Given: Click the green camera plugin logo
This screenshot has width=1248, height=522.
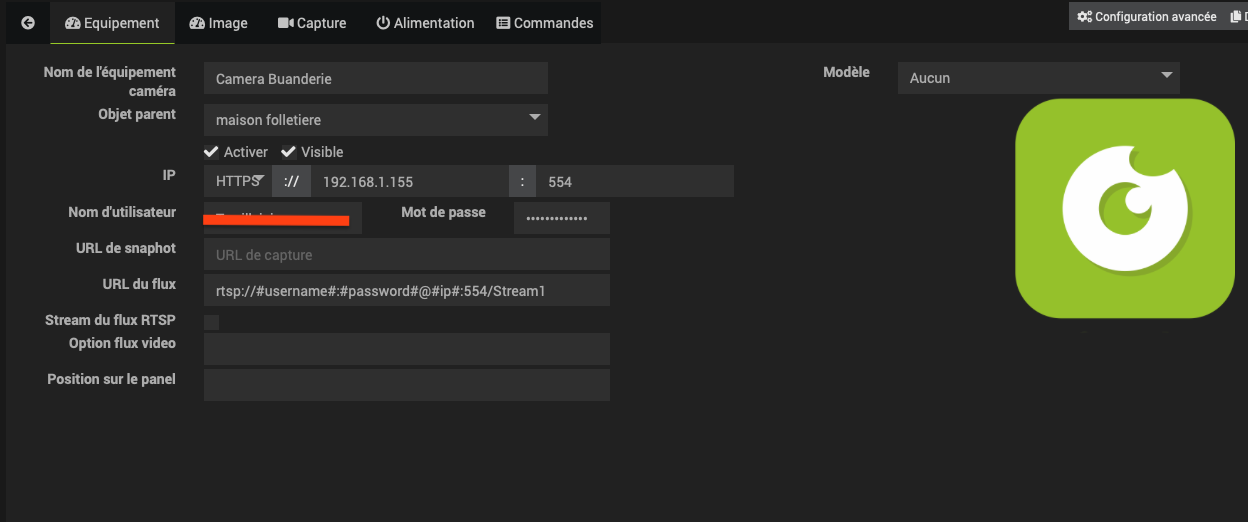Looking at the screenshot, I should pos(1124,209).
